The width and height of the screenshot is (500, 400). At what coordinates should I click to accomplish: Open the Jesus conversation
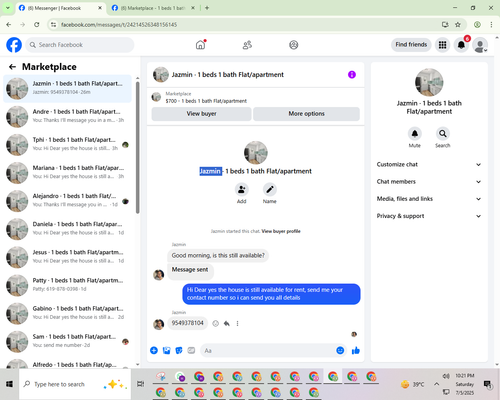point(67,257)
